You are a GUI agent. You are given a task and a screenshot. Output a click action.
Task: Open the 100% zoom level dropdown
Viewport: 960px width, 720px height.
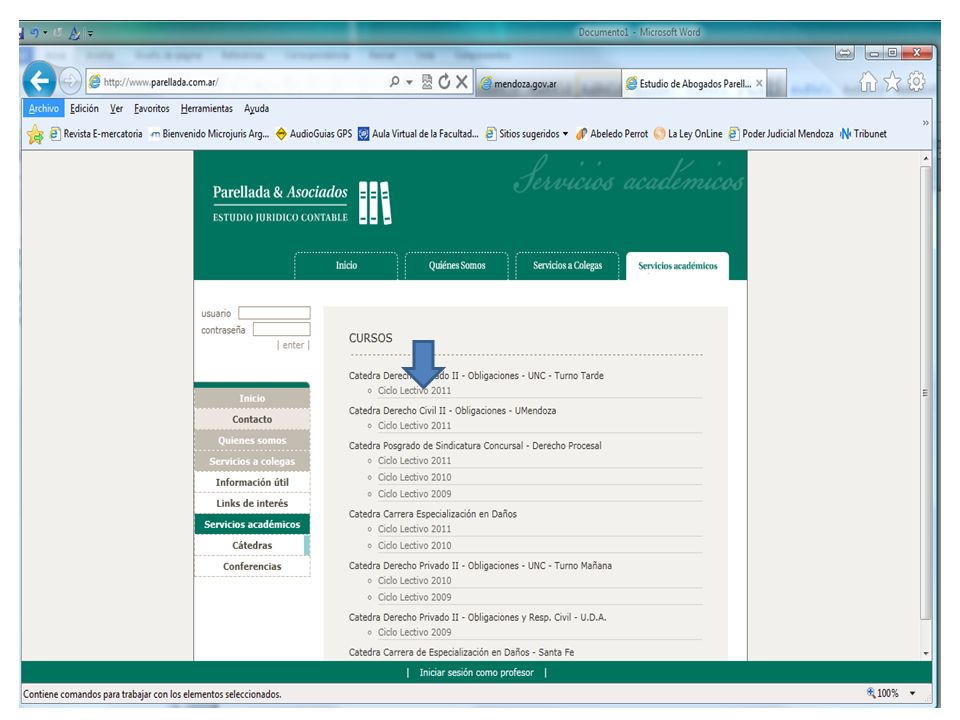912,694
